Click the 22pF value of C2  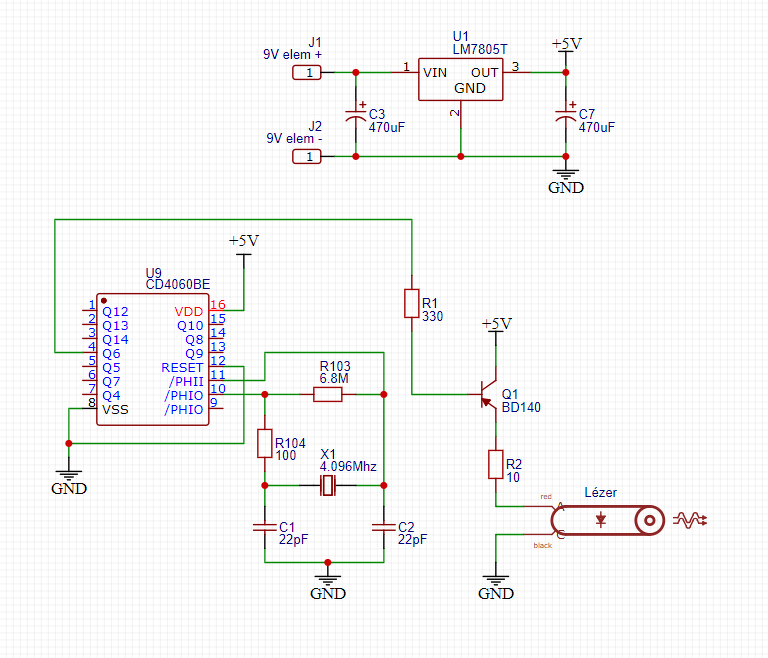[x=412, y=540]
